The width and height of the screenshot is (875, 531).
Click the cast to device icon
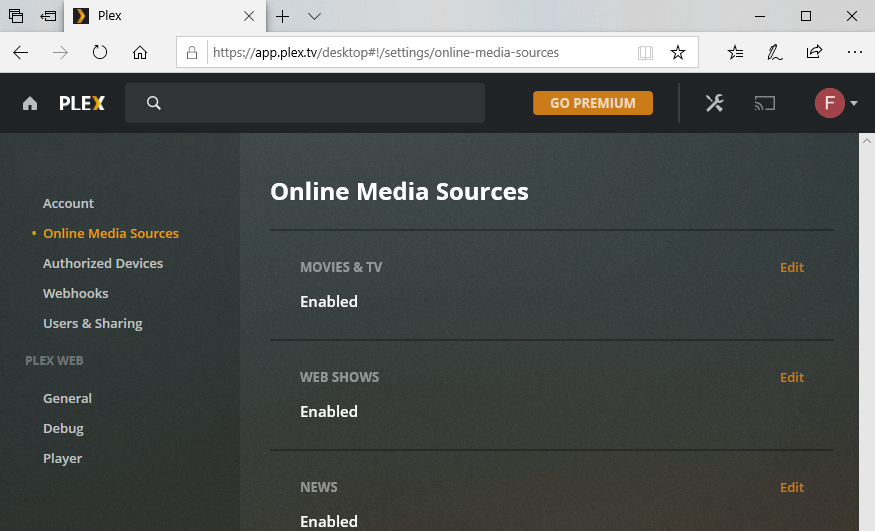[x=765, y=103]
